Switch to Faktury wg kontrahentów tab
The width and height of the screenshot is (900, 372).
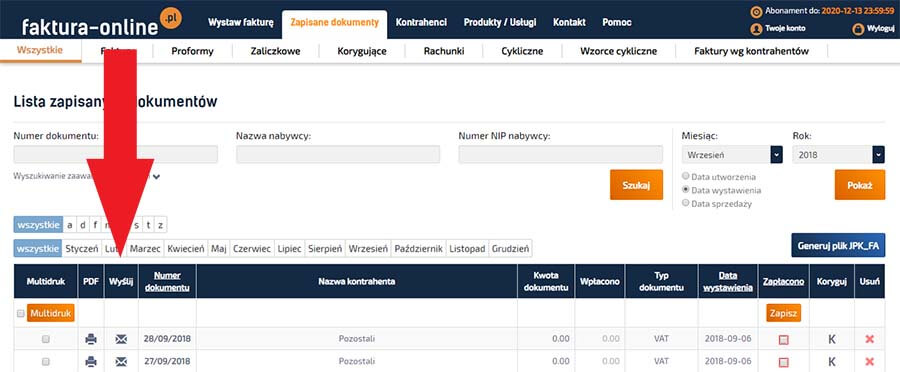[751, 51]
